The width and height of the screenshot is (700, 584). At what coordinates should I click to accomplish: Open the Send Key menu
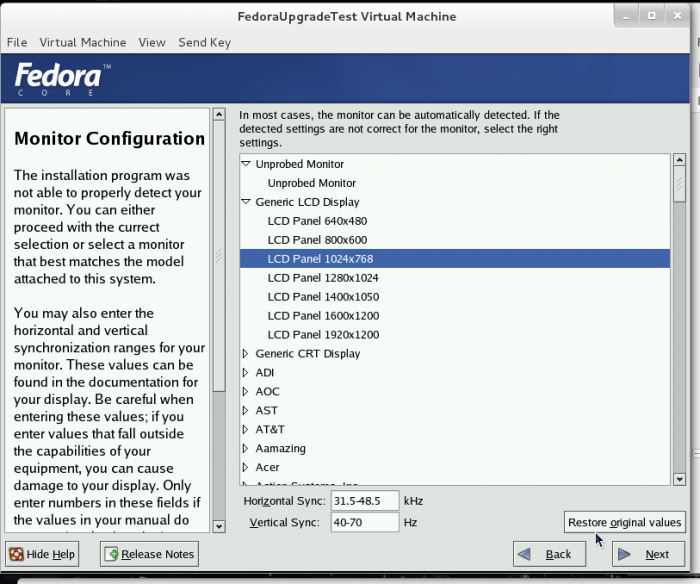point(204,43)
